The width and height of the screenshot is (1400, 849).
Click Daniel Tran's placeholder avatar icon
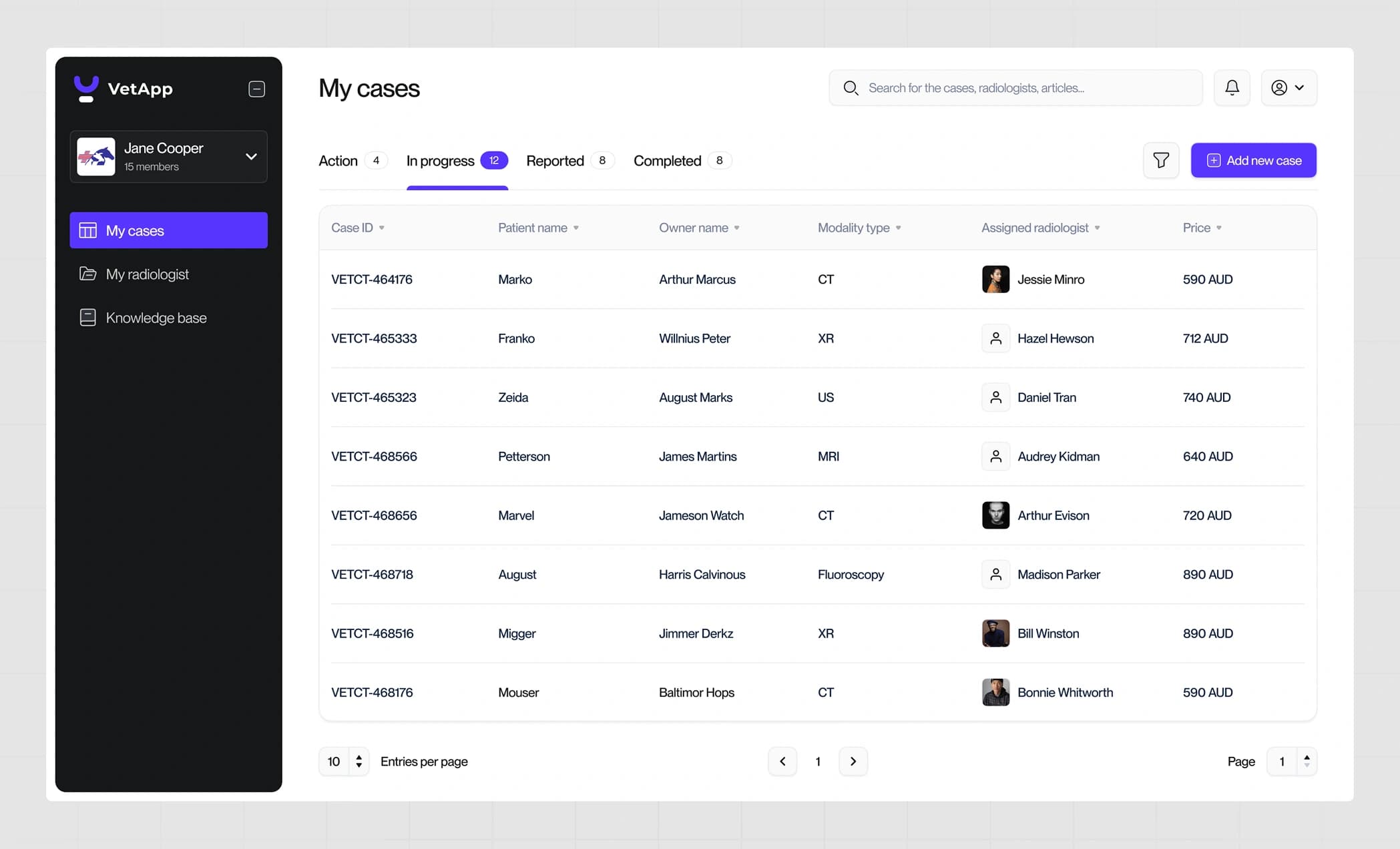(995, 397)
